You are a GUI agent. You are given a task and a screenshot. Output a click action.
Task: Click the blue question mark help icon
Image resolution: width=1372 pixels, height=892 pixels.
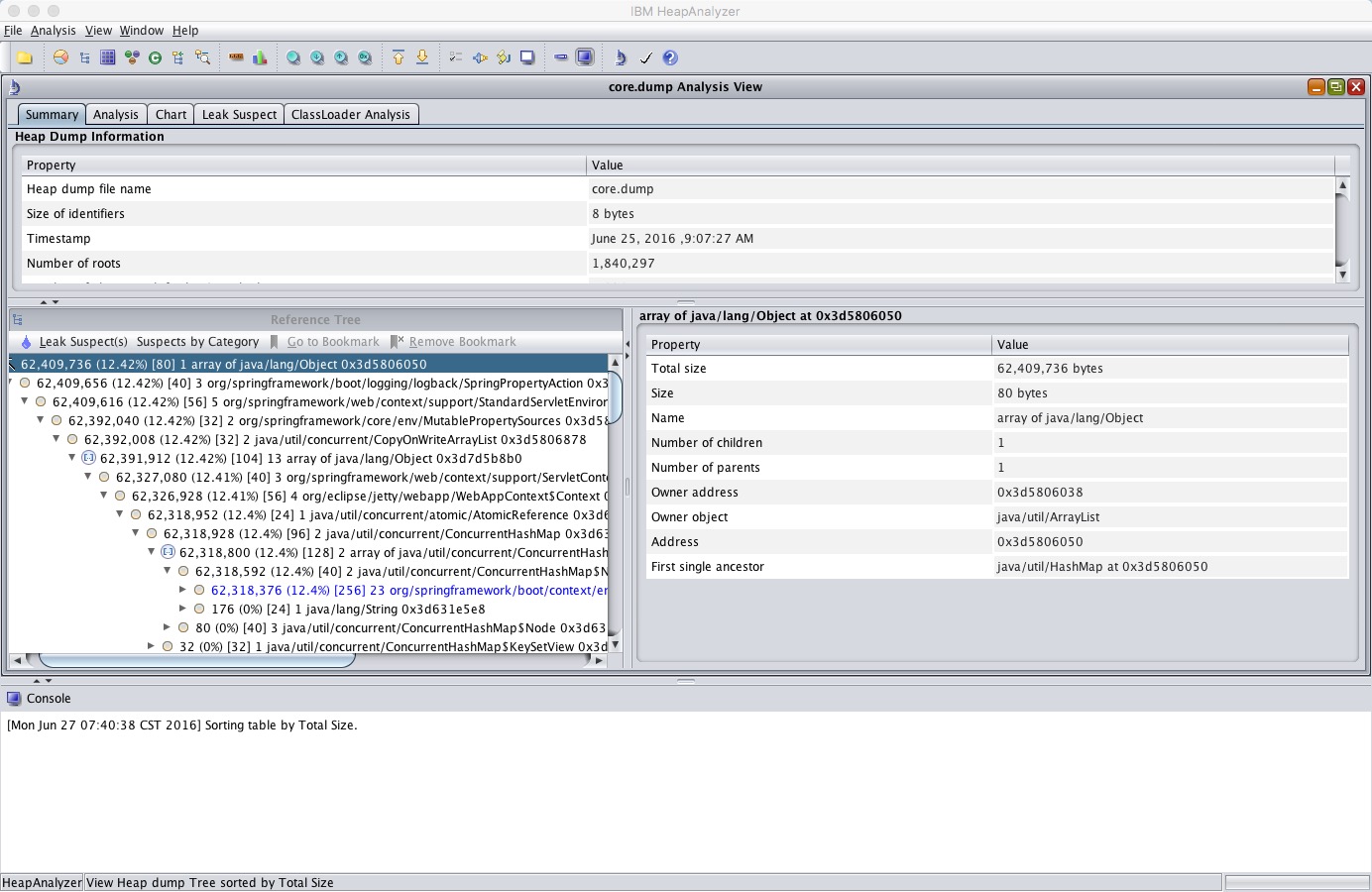point(670,57)
